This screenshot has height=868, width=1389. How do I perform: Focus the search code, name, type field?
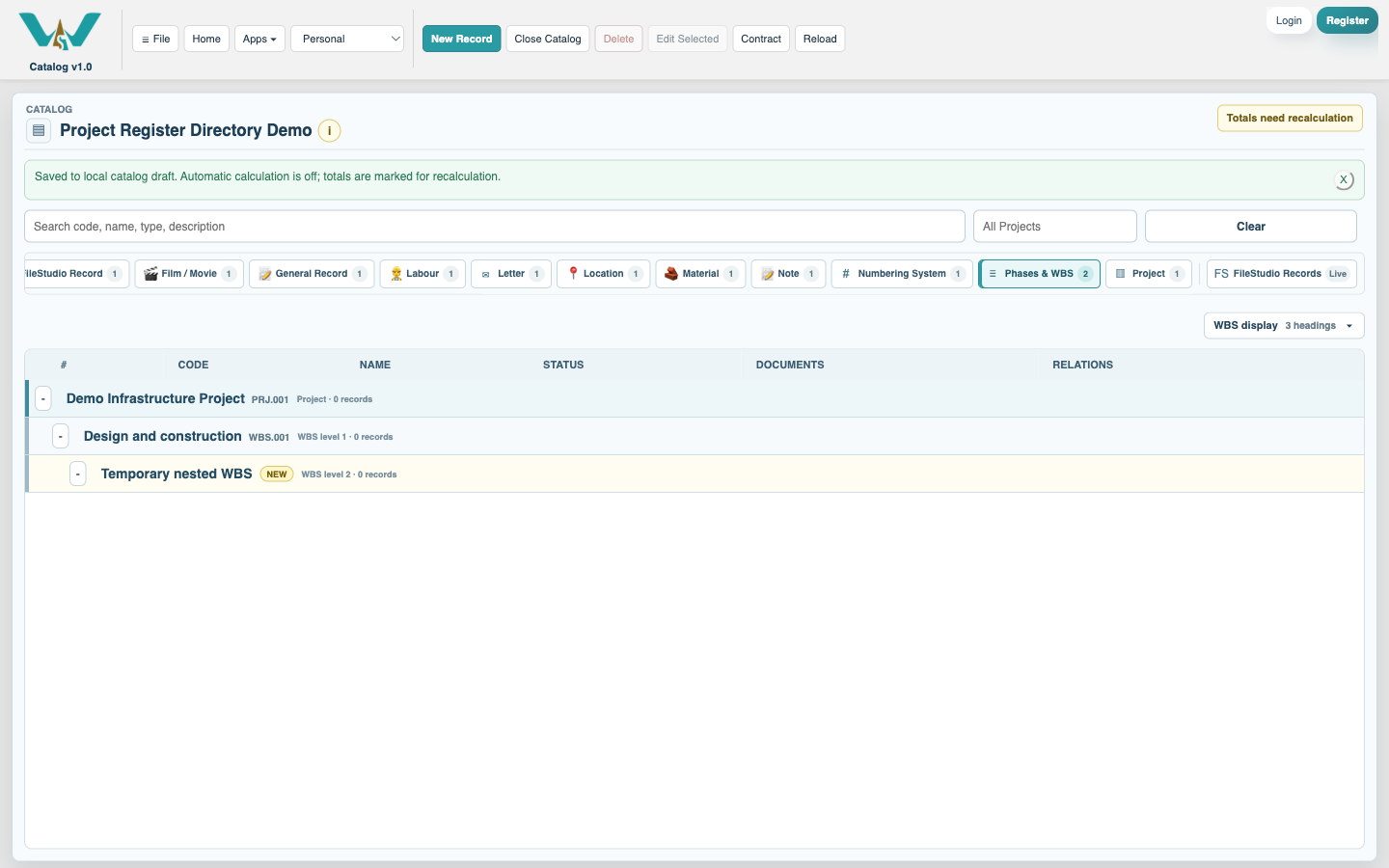coord(495,227)
